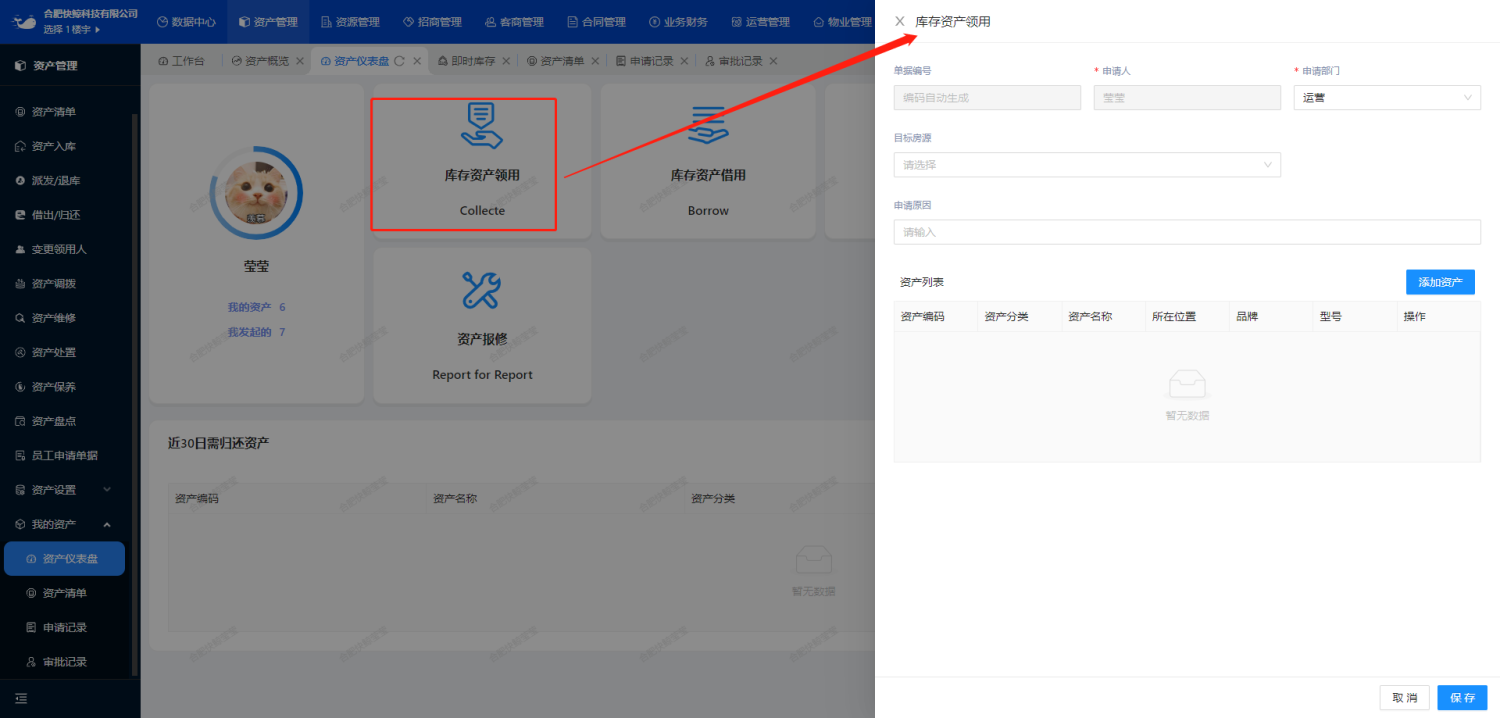The image size is (1500, 718).
Task: Click the whale company logo
Action: click(23, 21)
